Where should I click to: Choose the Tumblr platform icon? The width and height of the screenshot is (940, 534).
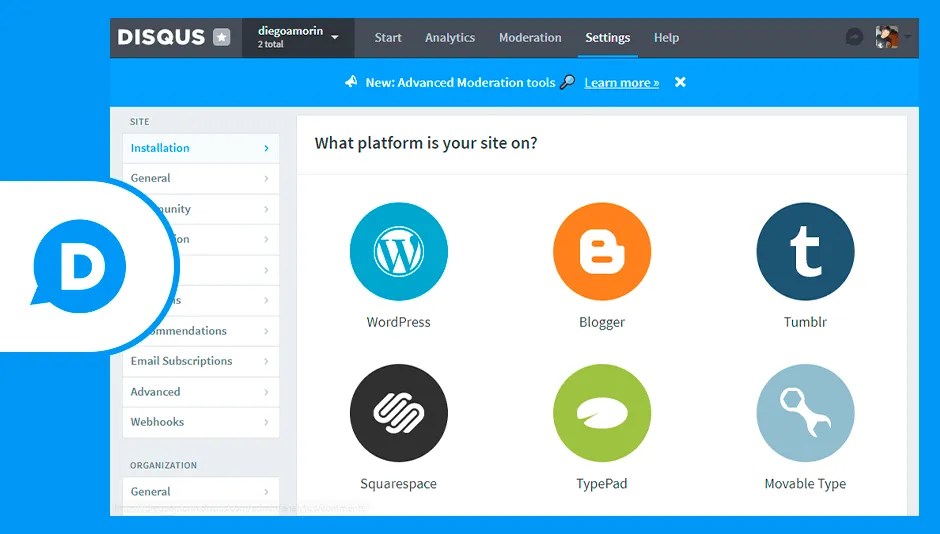coord(805,251)
